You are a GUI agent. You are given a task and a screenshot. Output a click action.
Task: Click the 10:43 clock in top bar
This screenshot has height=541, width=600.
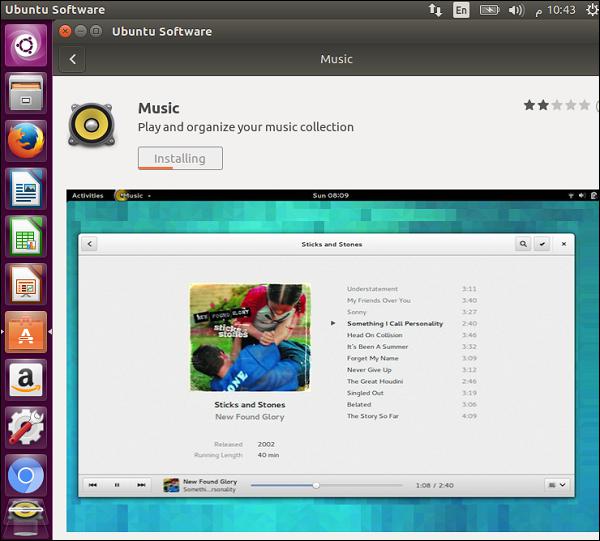pyautogui.click(x=560, y=9)
